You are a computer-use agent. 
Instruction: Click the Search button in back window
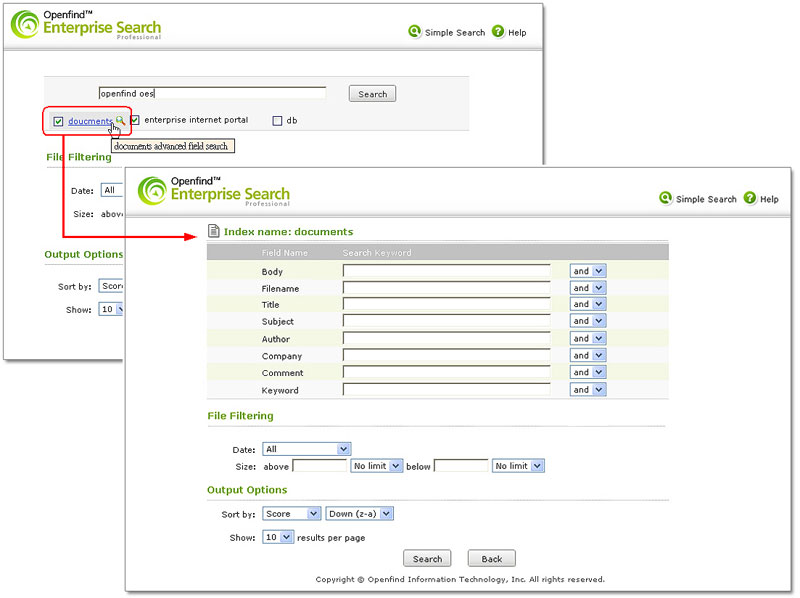click(372, 94)
